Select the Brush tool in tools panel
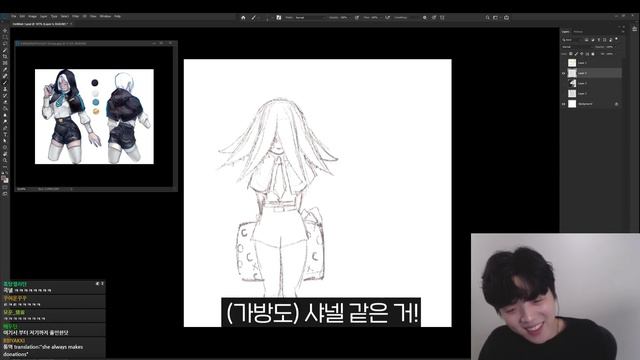 pyautogui.click(x=5, y=82)
